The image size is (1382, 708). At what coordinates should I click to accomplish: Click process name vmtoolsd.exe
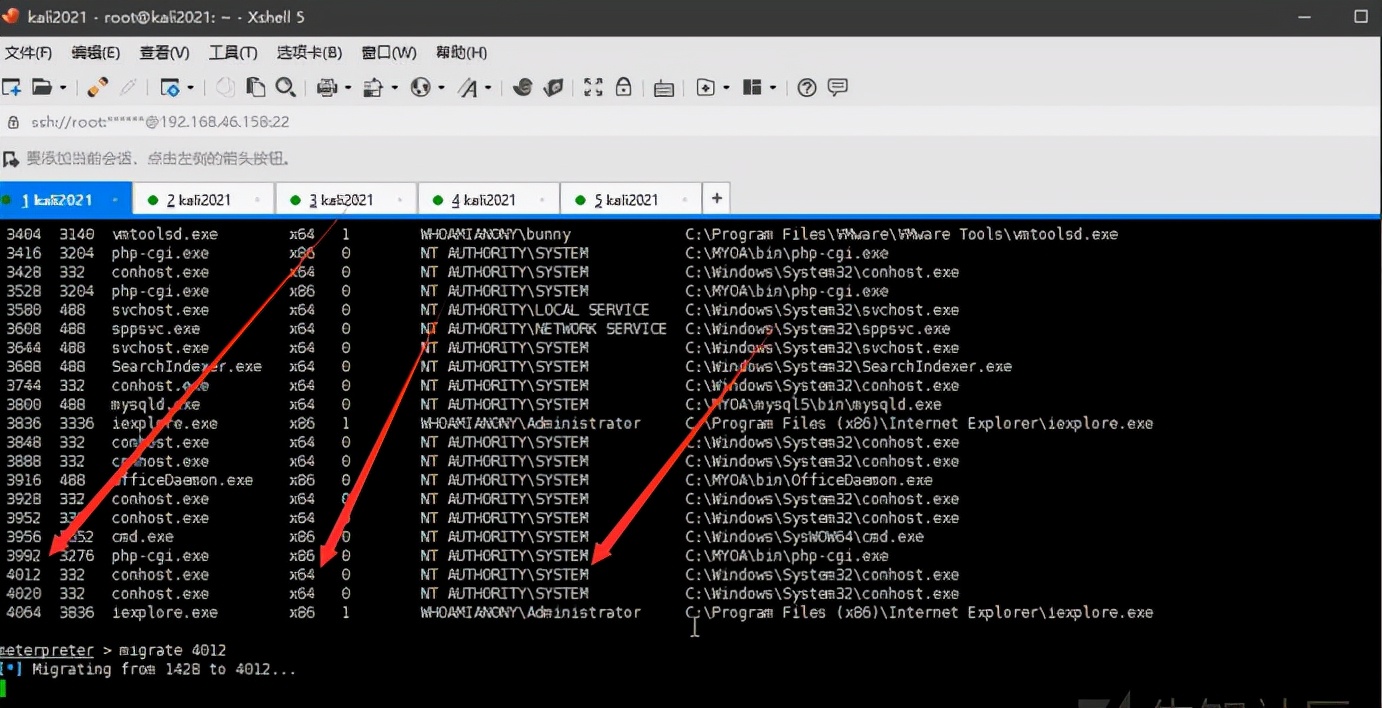(164, 234)
